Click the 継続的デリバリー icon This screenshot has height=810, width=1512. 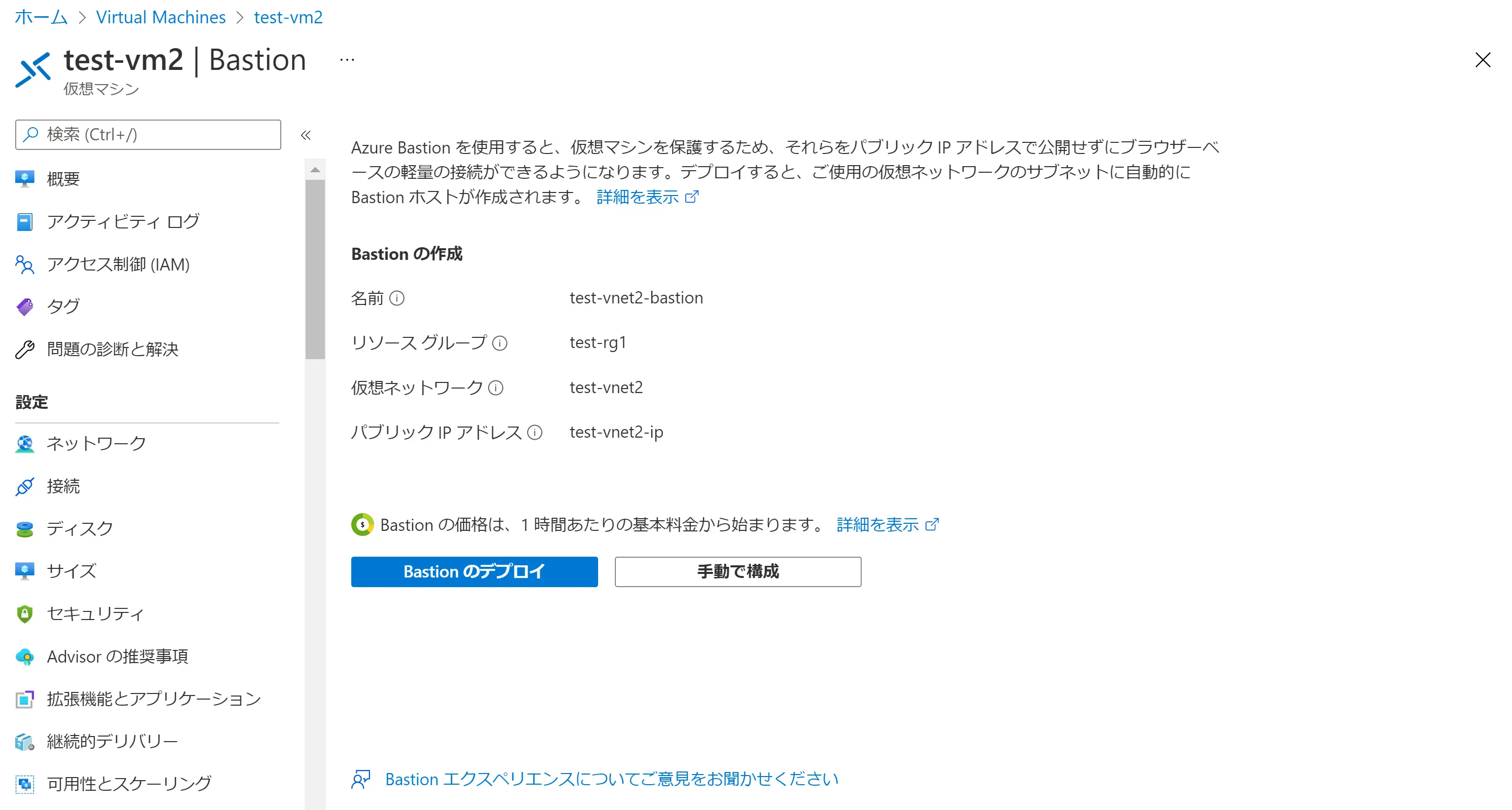25,742
